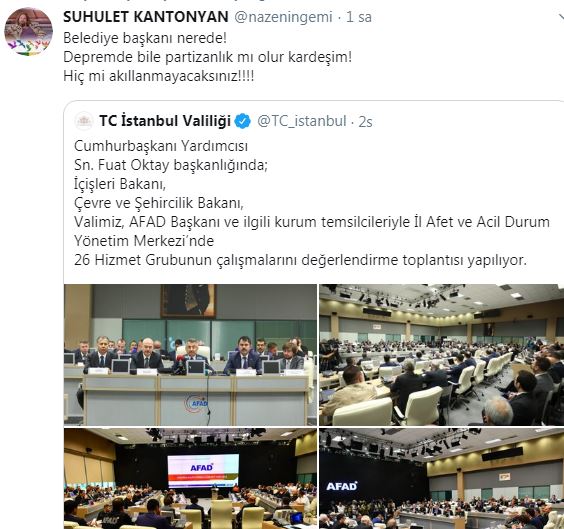Image resolution: width=564 pixels, height=529 pixels.
Task: Open top-right meeting hall photo
Action: (x=442, y=355)
